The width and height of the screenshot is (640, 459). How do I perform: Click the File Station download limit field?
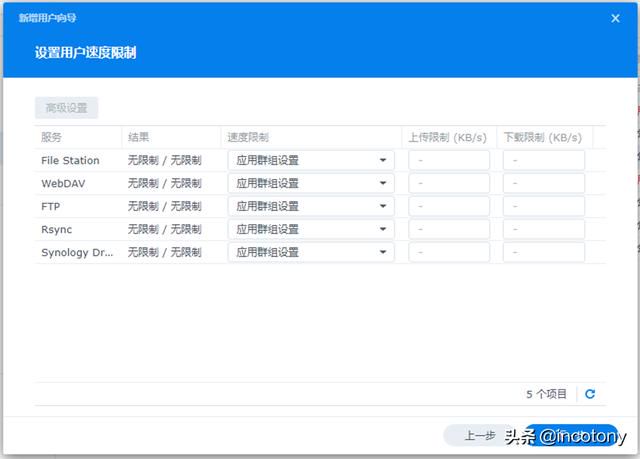click(544, 160)
